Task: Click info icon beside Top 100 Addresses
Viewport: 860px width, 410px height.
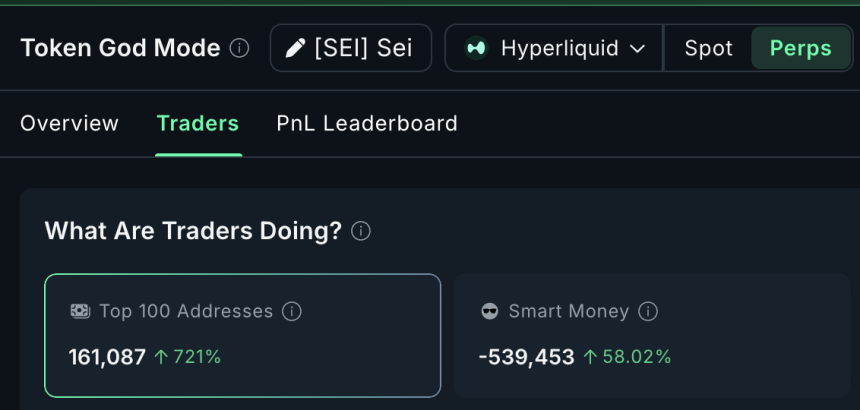Action: pyautogui.click(x=292, y=311)
